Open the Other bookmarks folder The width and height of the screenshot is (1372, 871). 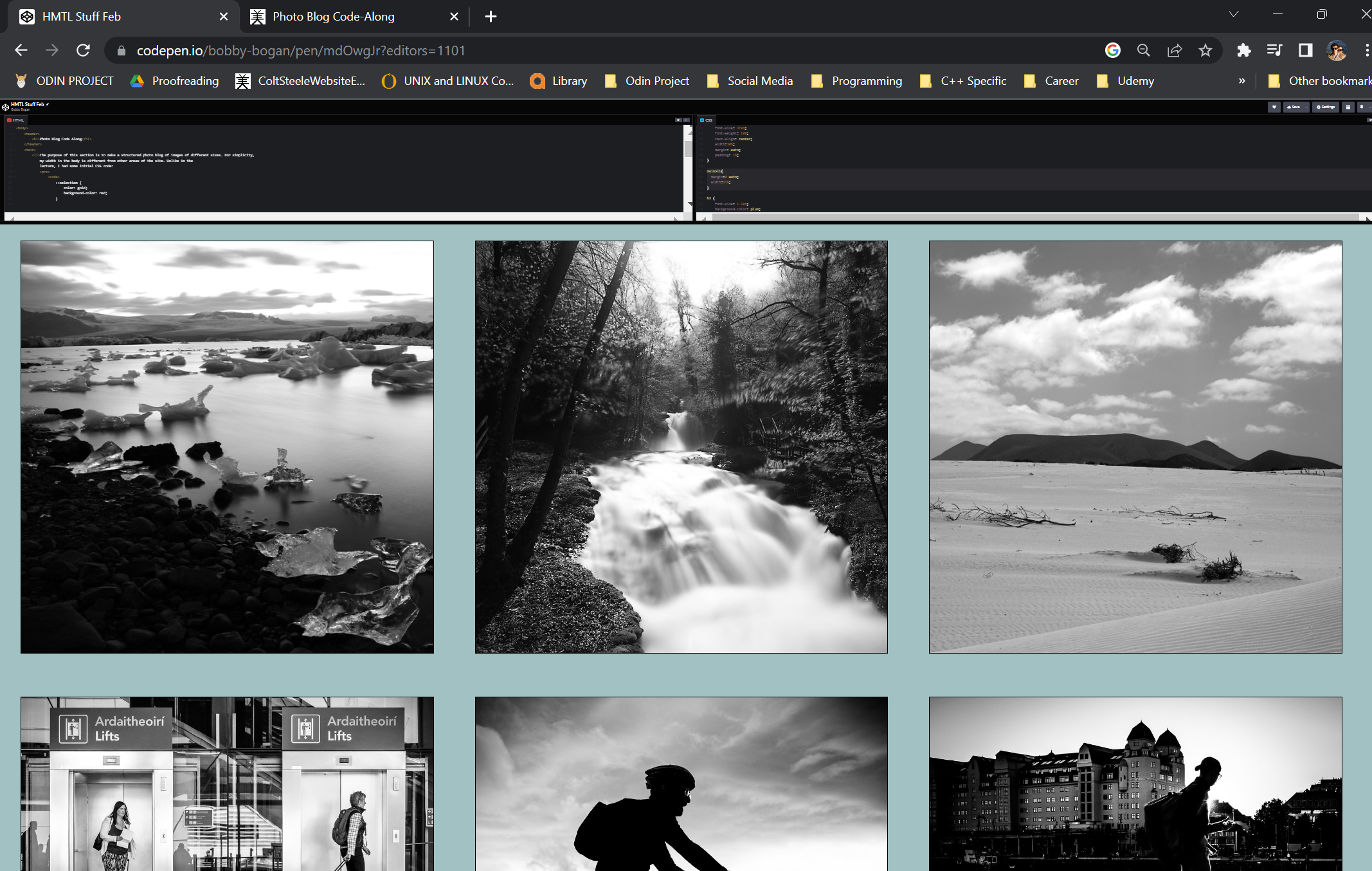pyautogui.click(x=1319, y=80)
